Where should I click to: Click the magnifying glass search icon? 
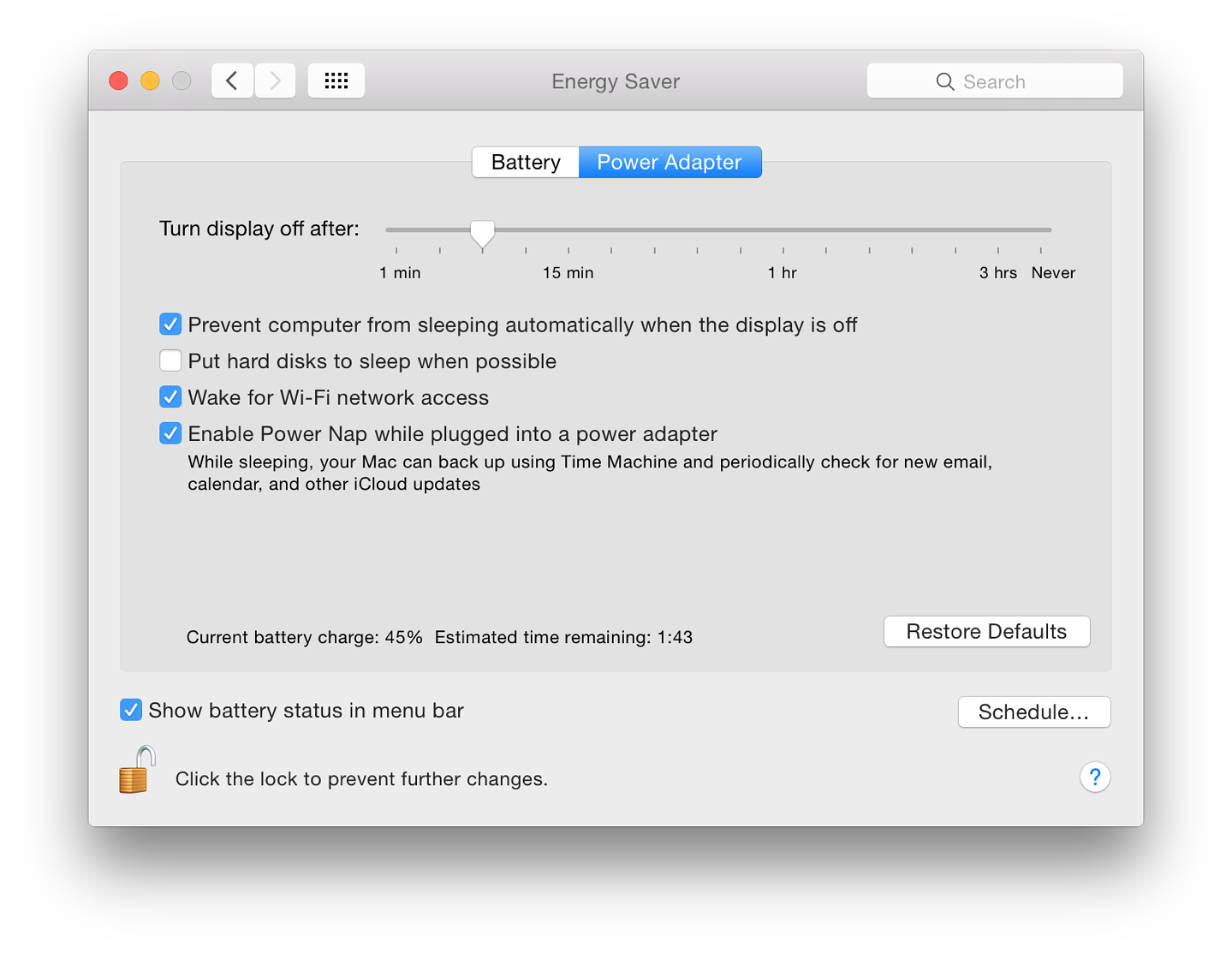click(x=945, y=81)
